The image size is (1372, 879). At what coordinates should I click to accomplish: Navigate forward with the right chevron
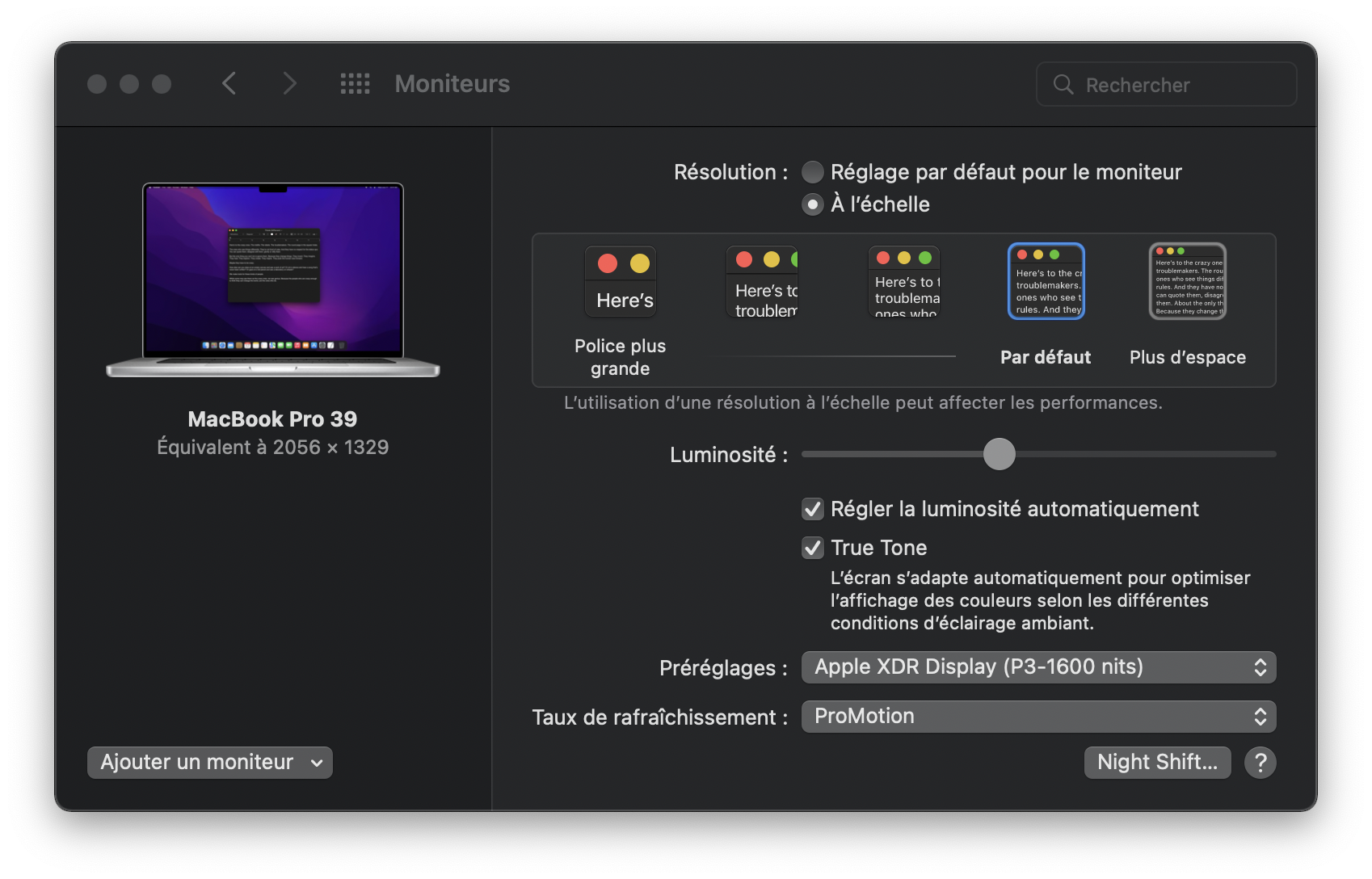[x=289, y=83]
